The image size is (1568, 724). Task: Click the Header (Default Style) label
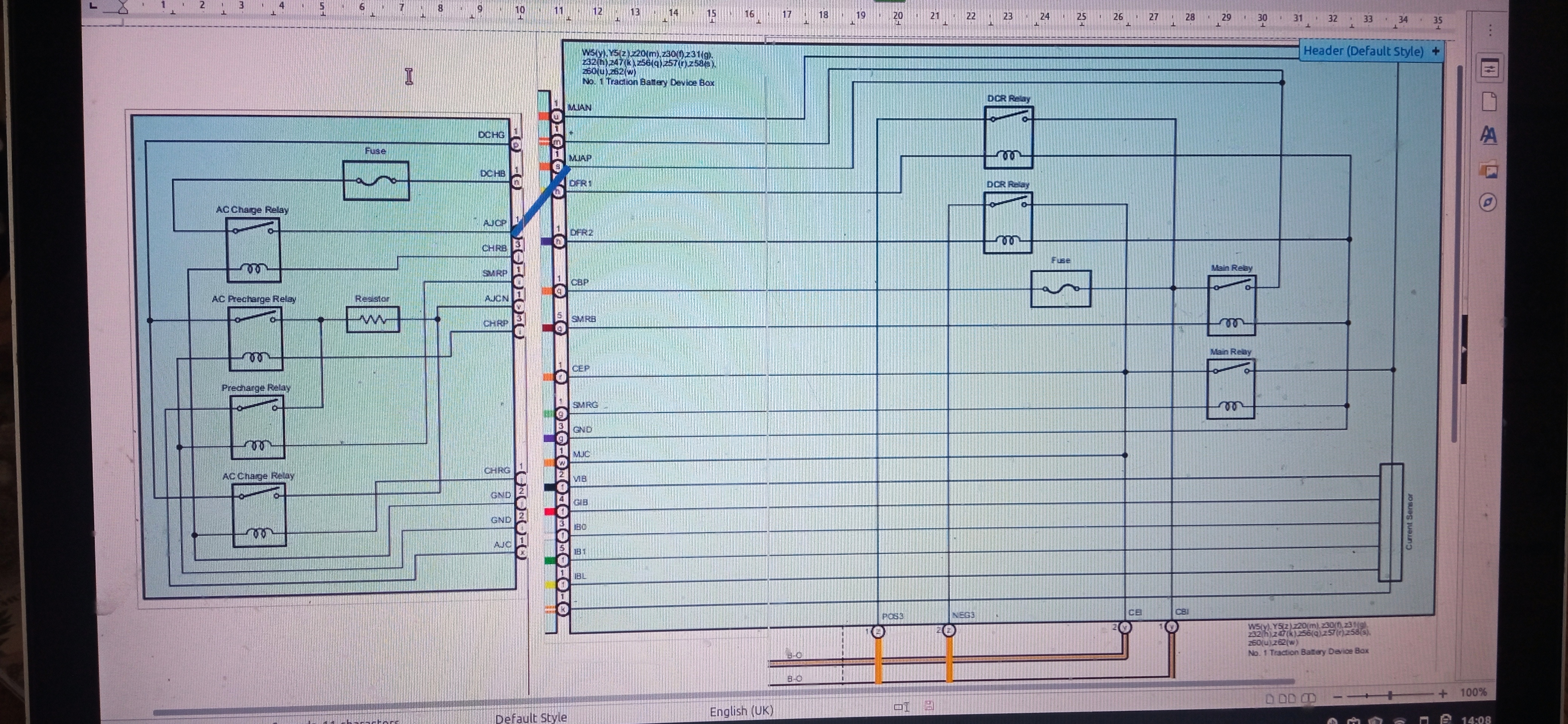1363,51
